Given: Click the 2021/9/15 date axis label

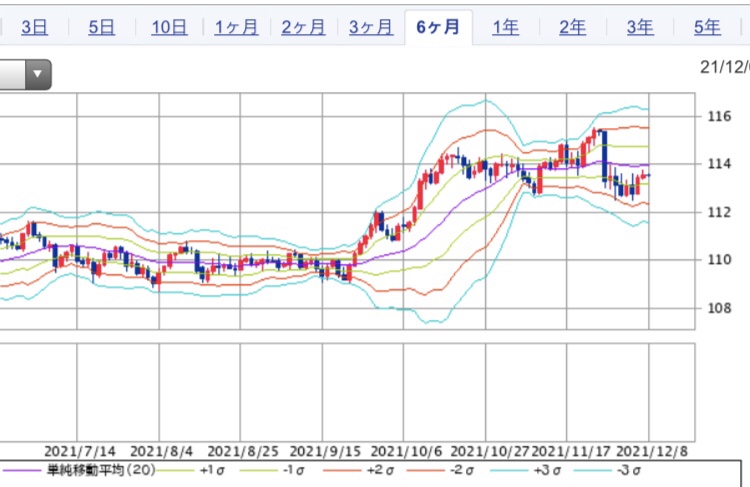Looking at the screenshot, I should pyautogui.click(x=325, y=451).
